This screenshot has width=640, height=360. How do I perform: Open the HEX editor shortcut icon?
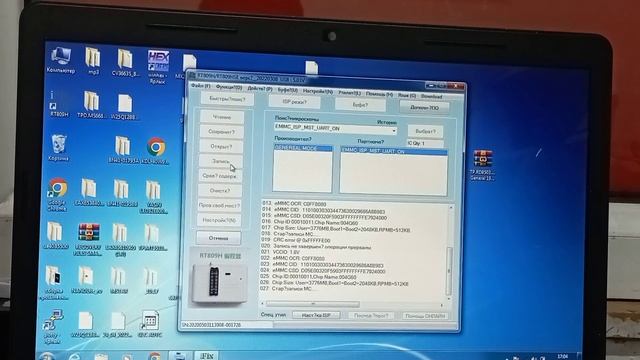[158, 67]
